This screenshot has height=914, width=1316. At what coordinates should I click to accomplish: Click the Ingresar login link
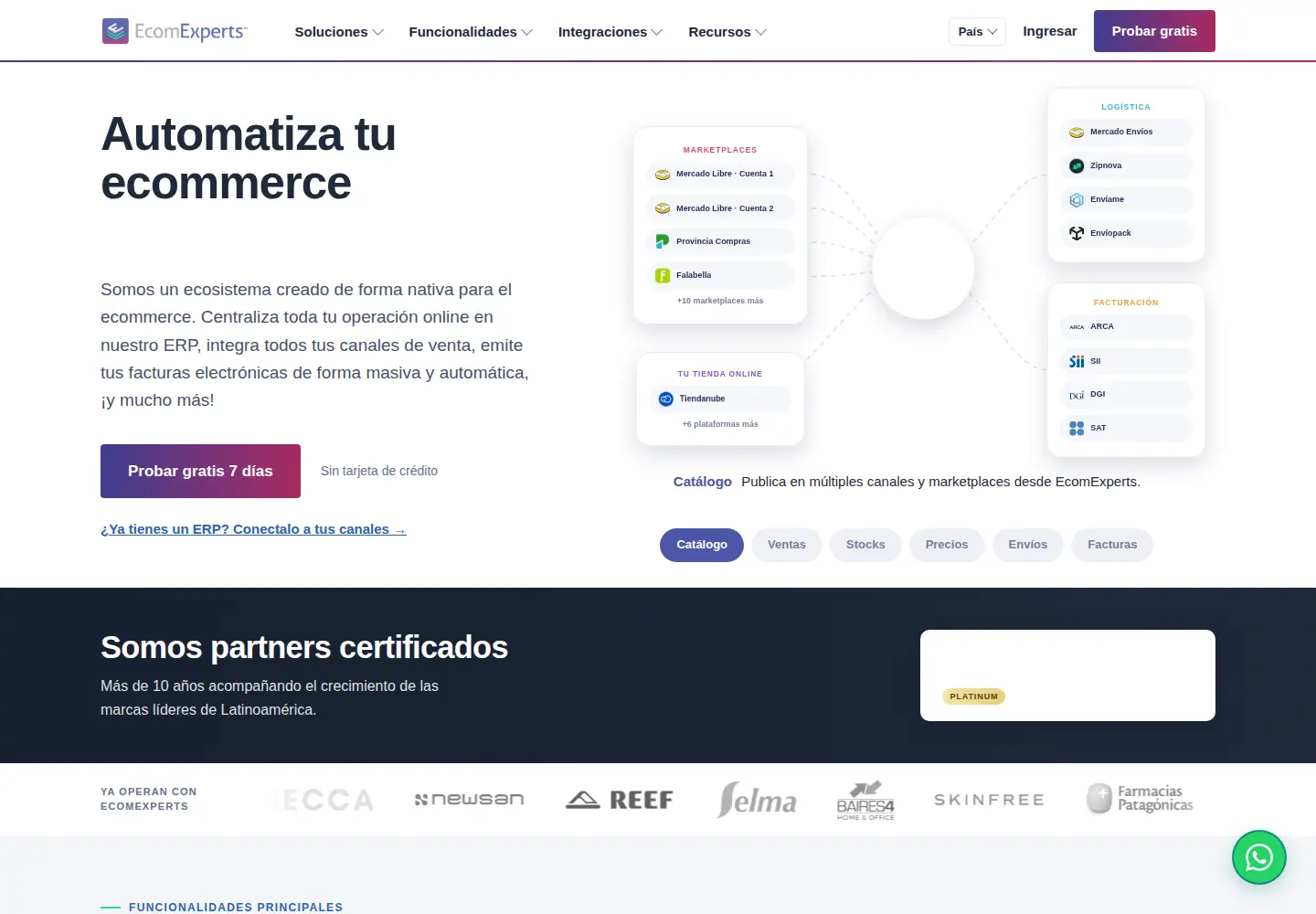coord(1050,31)
